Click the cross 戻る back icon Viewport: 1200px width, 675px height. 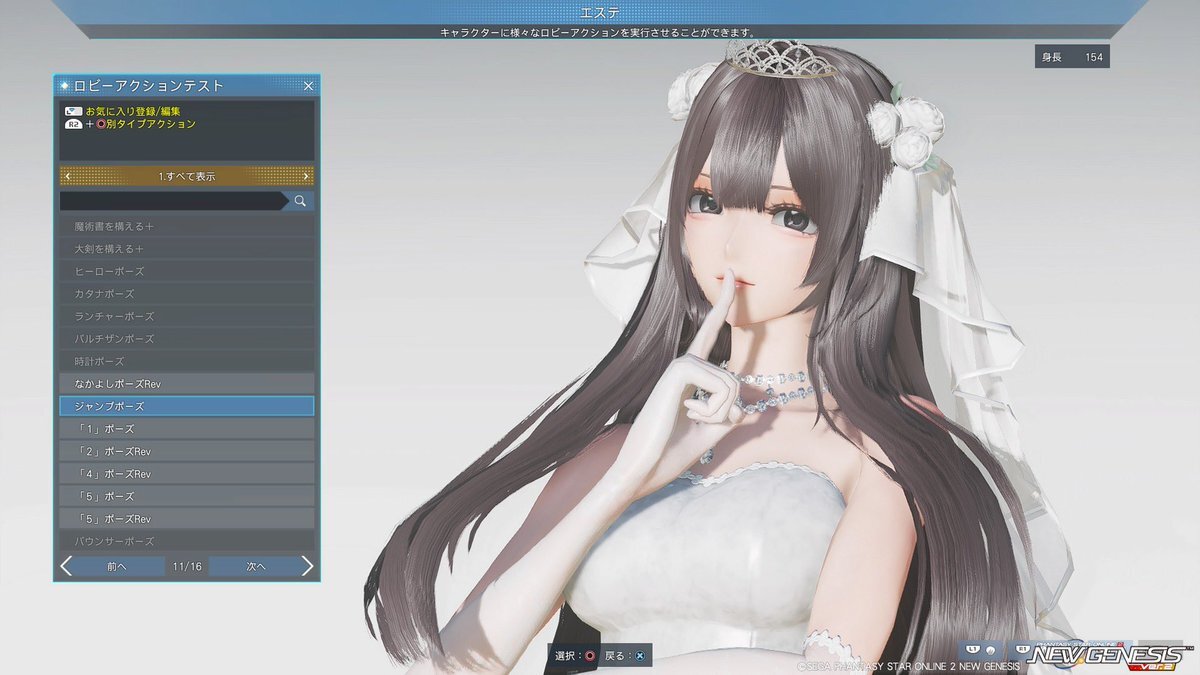(640, 656)
